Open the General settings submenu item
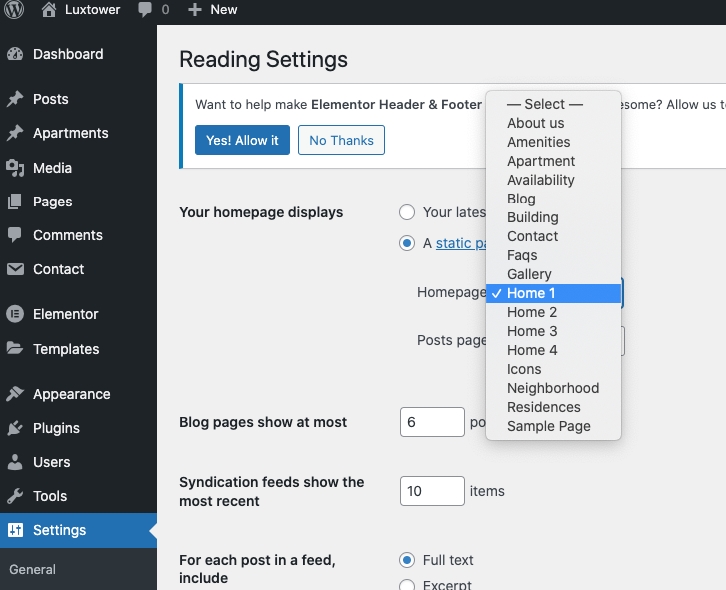This screenshot has width=726, height=590. tap(33, 569)
